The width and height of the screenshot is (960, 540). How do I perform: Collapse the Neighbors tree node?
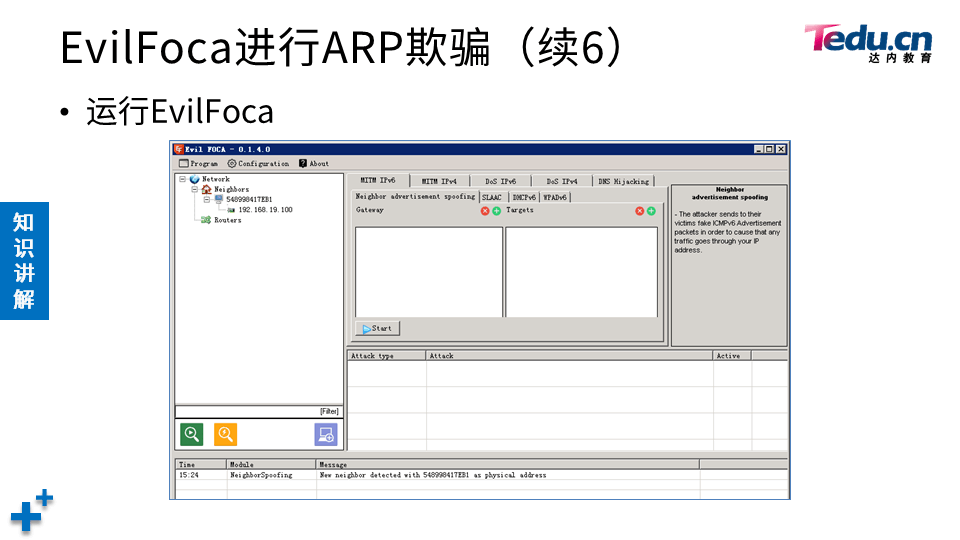click(195, 189)
